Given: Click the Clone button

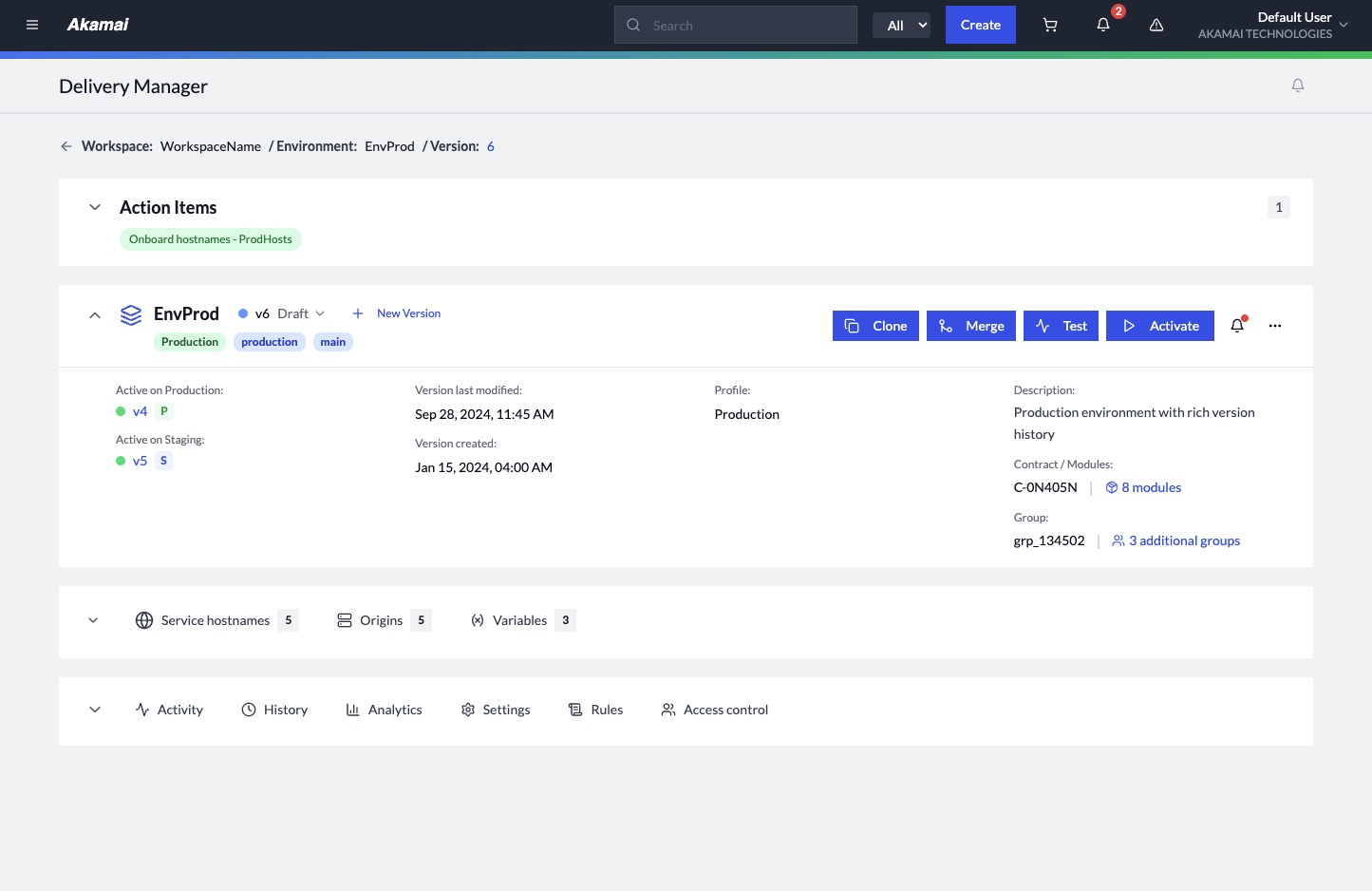Looking at the screenshot, I should click(875, 326).
